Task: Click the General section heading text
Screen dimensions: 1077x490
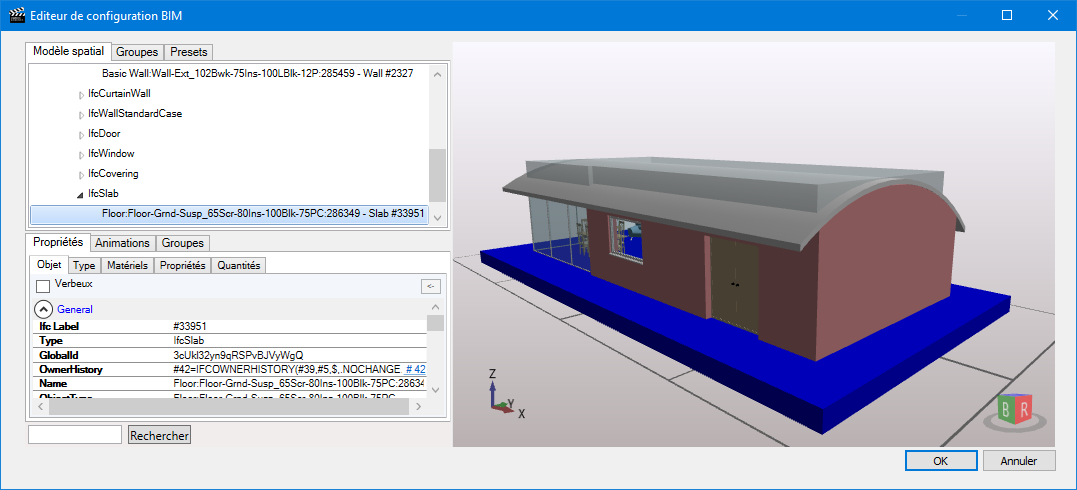Action: pos(75,309)
